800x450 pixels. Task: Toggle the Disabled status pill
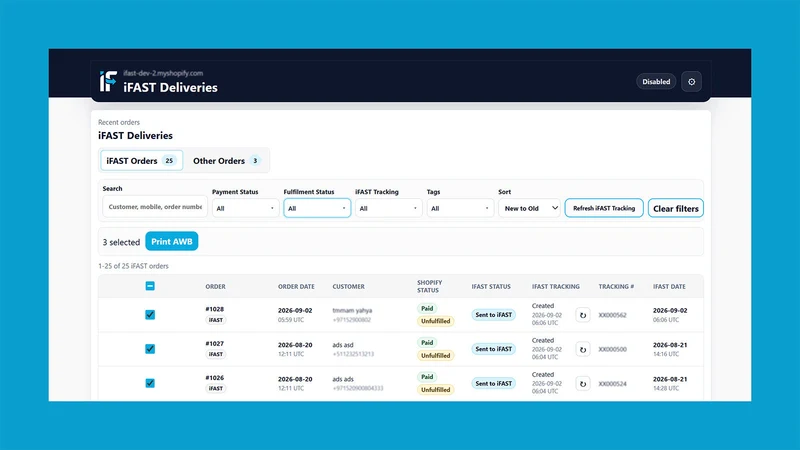[656, 82]
